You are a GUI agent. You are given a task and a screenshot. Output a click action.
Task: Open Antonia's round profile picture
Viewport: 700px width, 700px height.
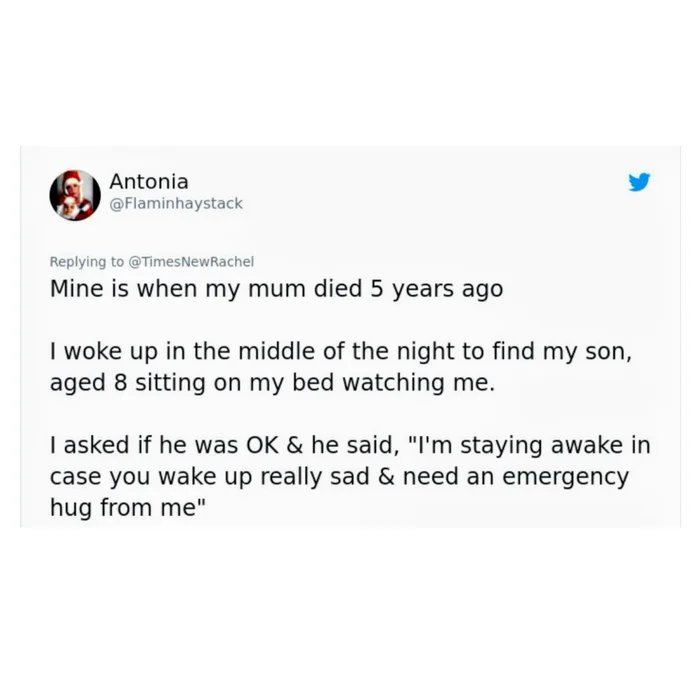(75, 195)
